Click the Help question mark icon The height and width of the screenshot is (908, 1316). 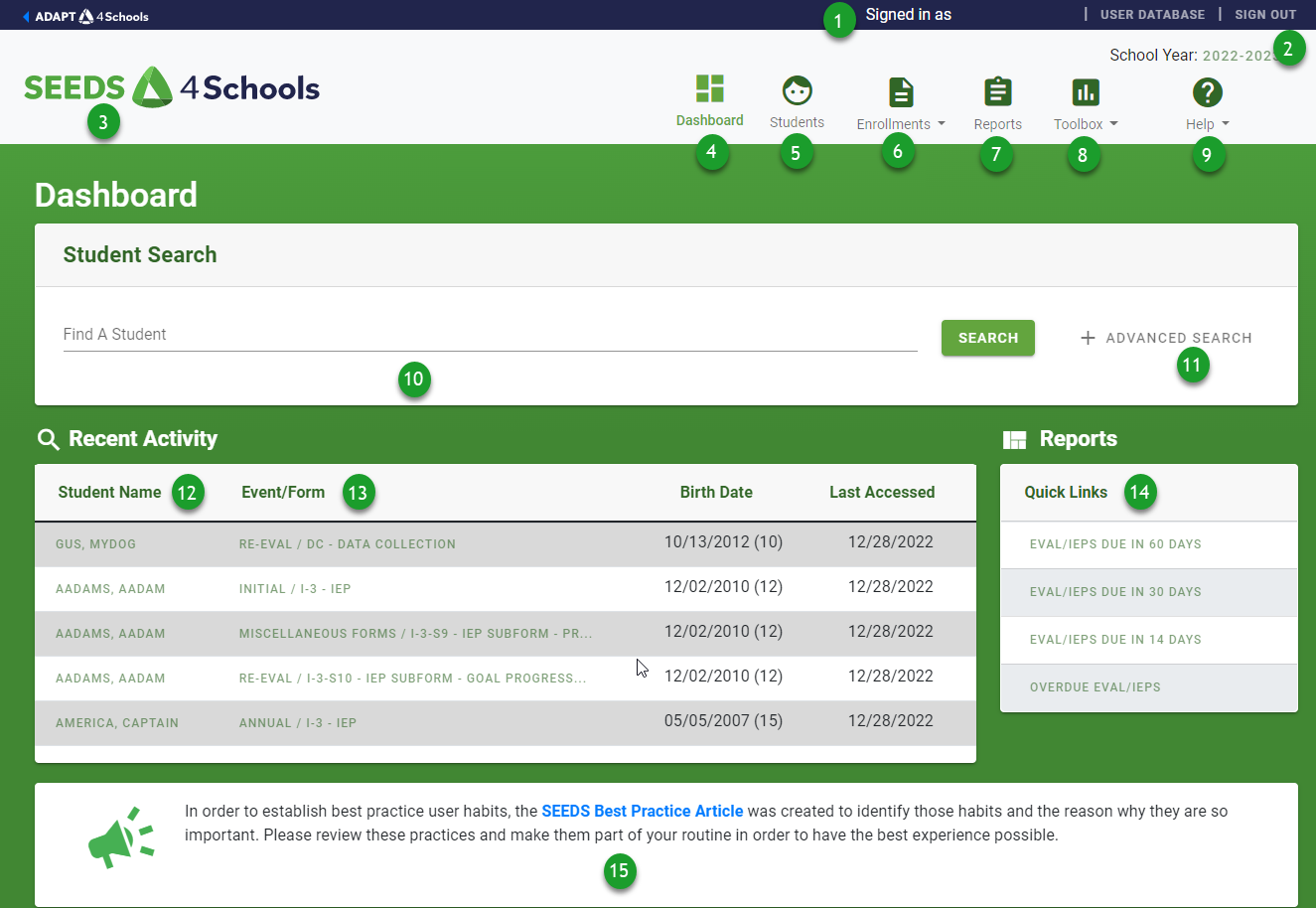1207,92
